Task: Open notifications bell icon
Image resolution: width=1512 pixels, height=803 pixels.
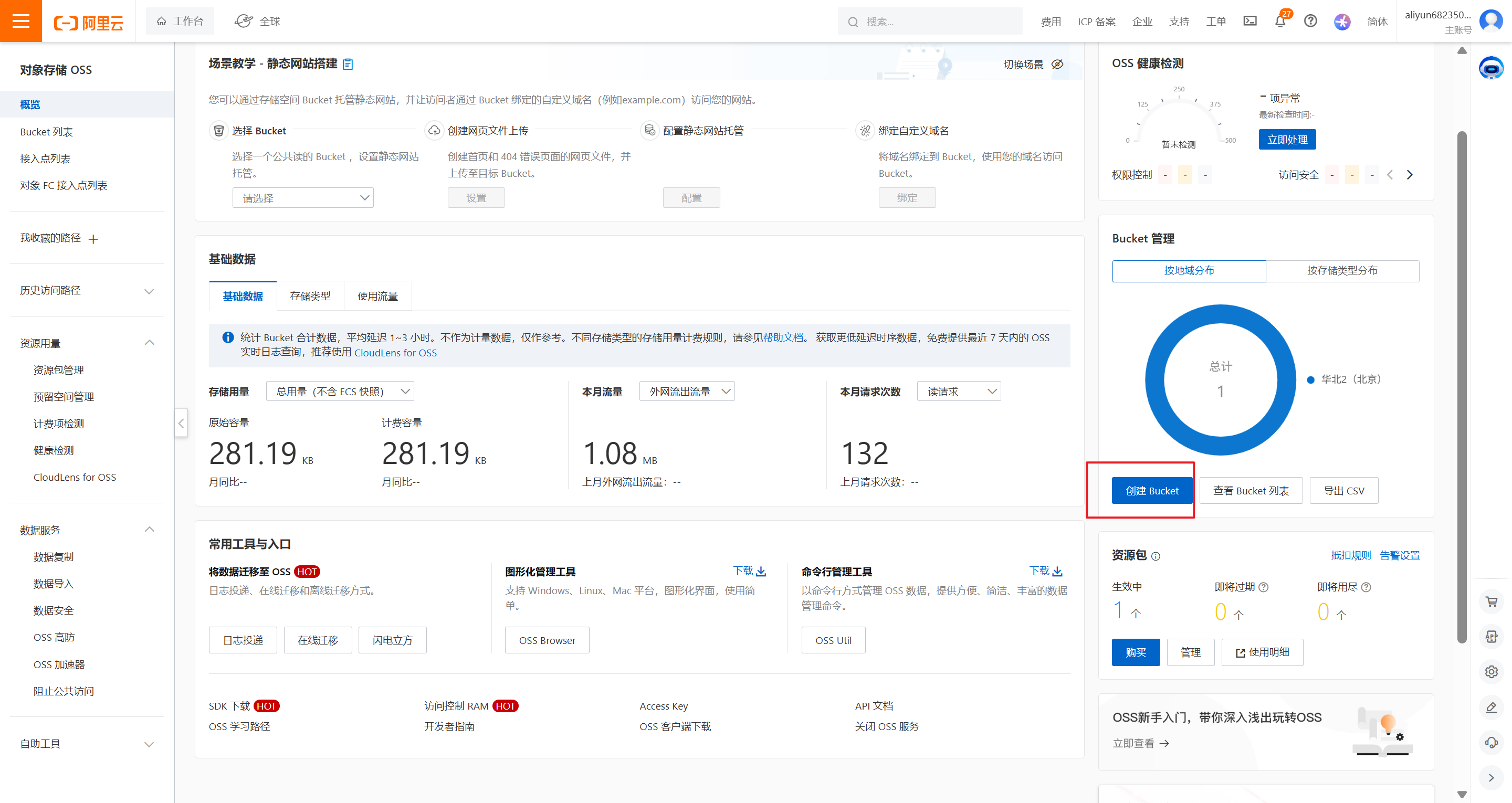Action: 1280,22
